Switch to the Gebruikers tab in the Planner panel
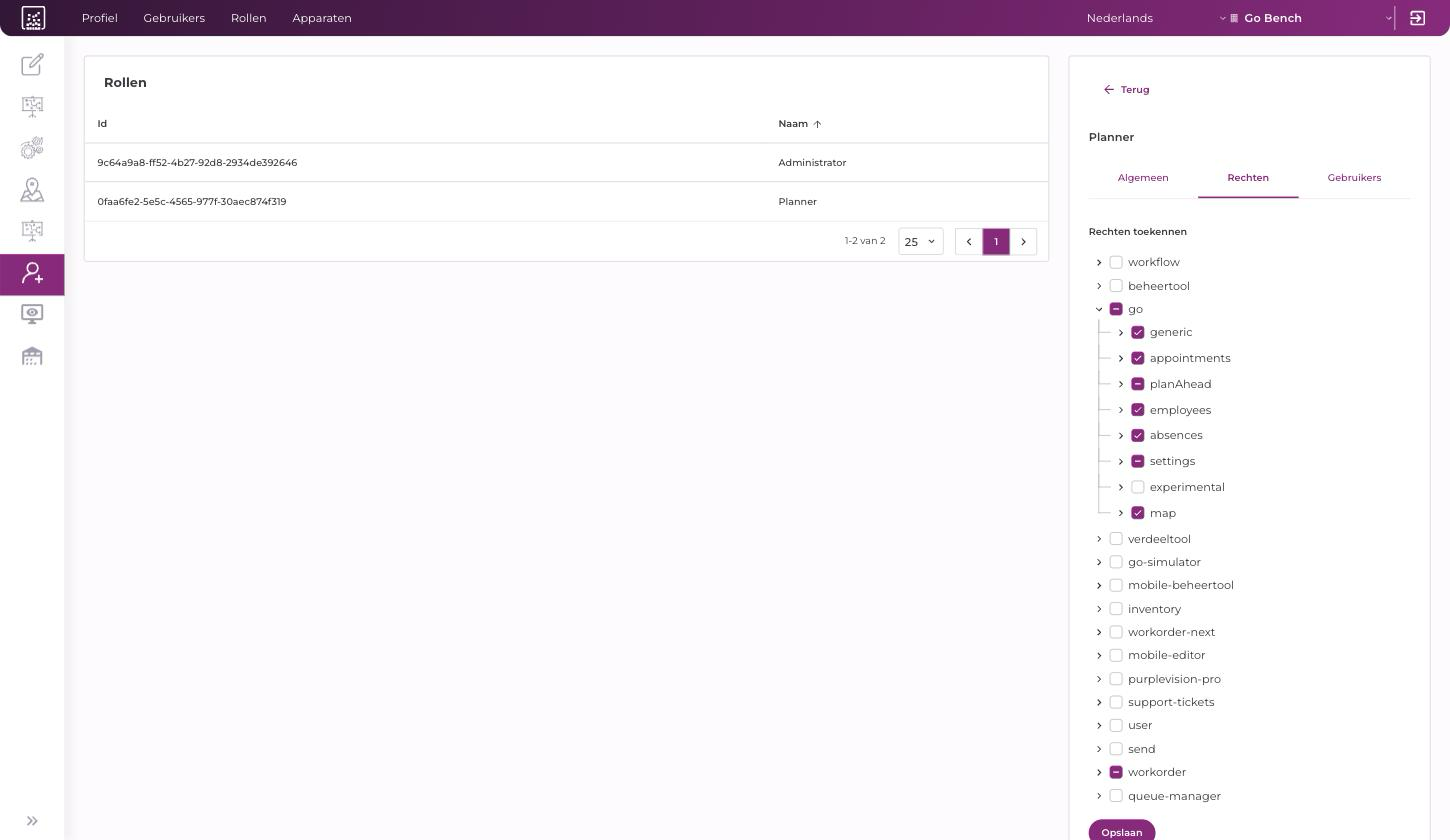Screen dimensions: 1450x840 [1354, 178]
